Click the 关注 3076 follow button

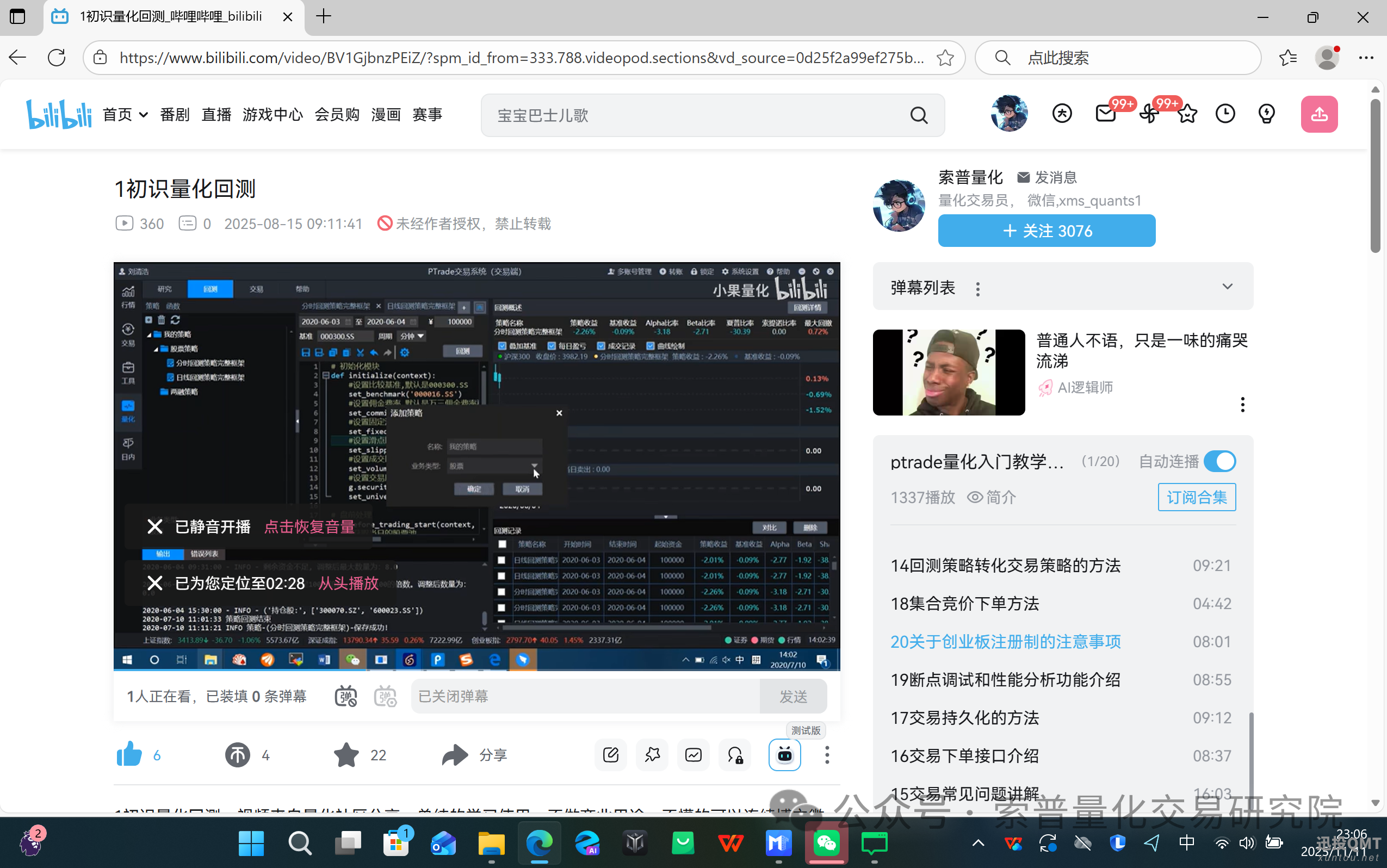point(1046,230)
